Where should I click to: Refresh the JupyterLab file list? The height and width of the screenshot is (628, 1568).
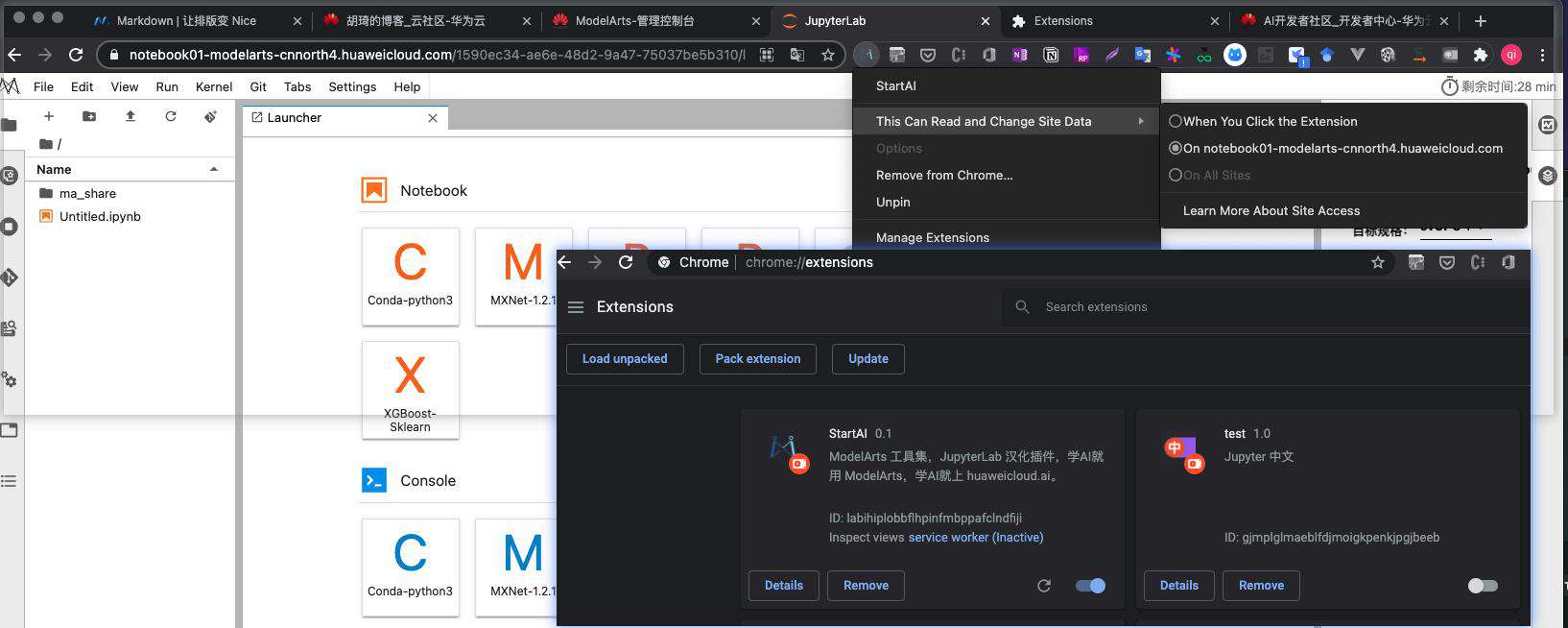(x=171, y=116)
